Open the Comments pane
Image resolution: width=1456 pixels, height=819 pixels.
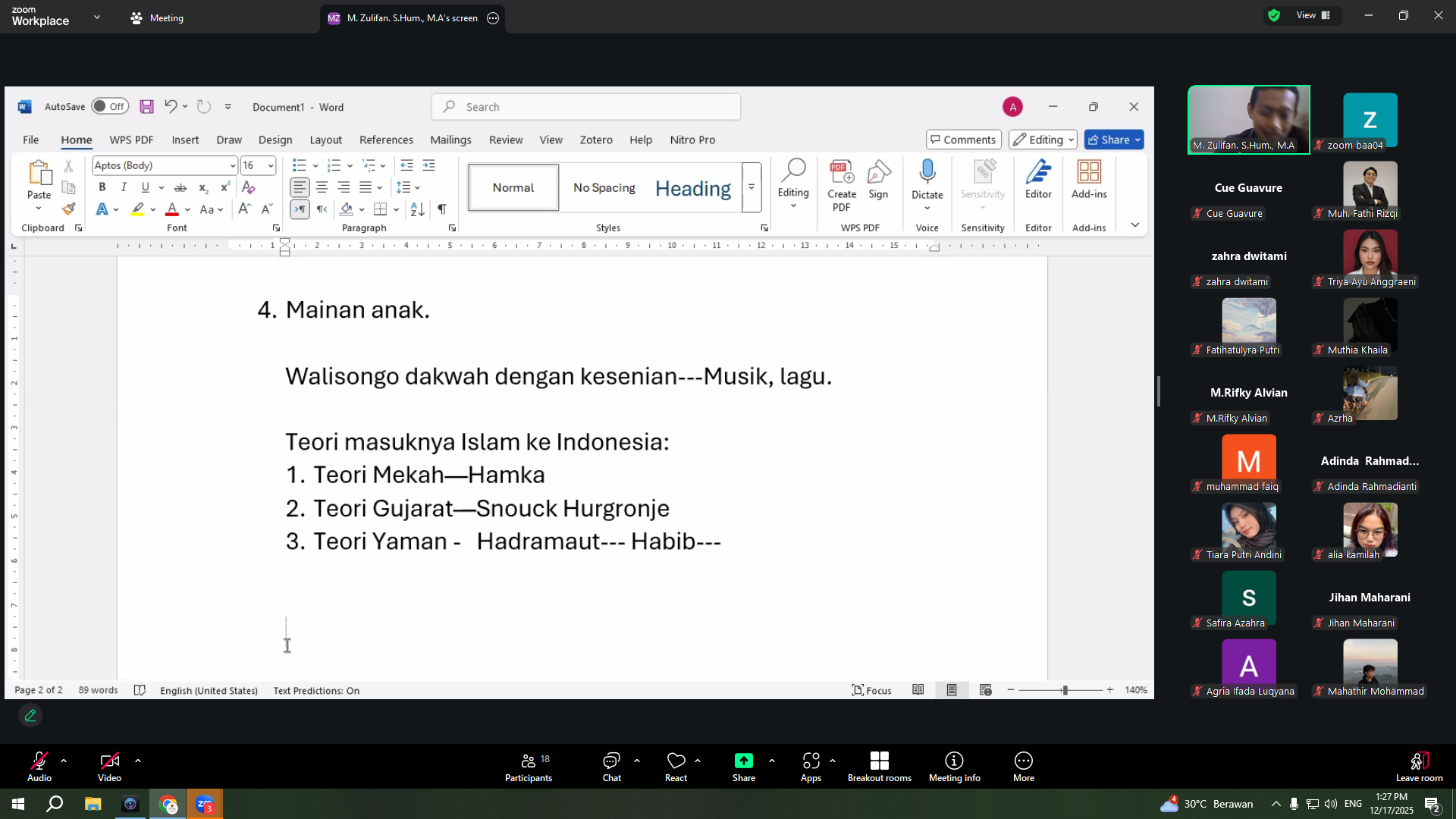pos(963,140)
